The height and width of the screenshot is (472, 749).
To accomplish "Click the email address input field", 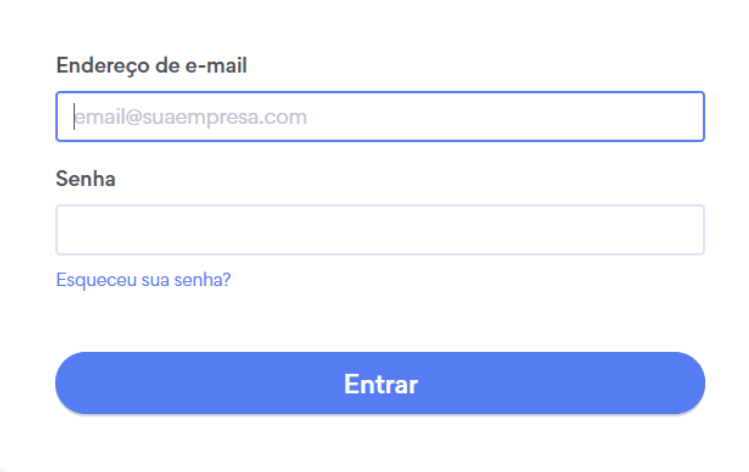I will pyautogui.click(x=380, y=117).
